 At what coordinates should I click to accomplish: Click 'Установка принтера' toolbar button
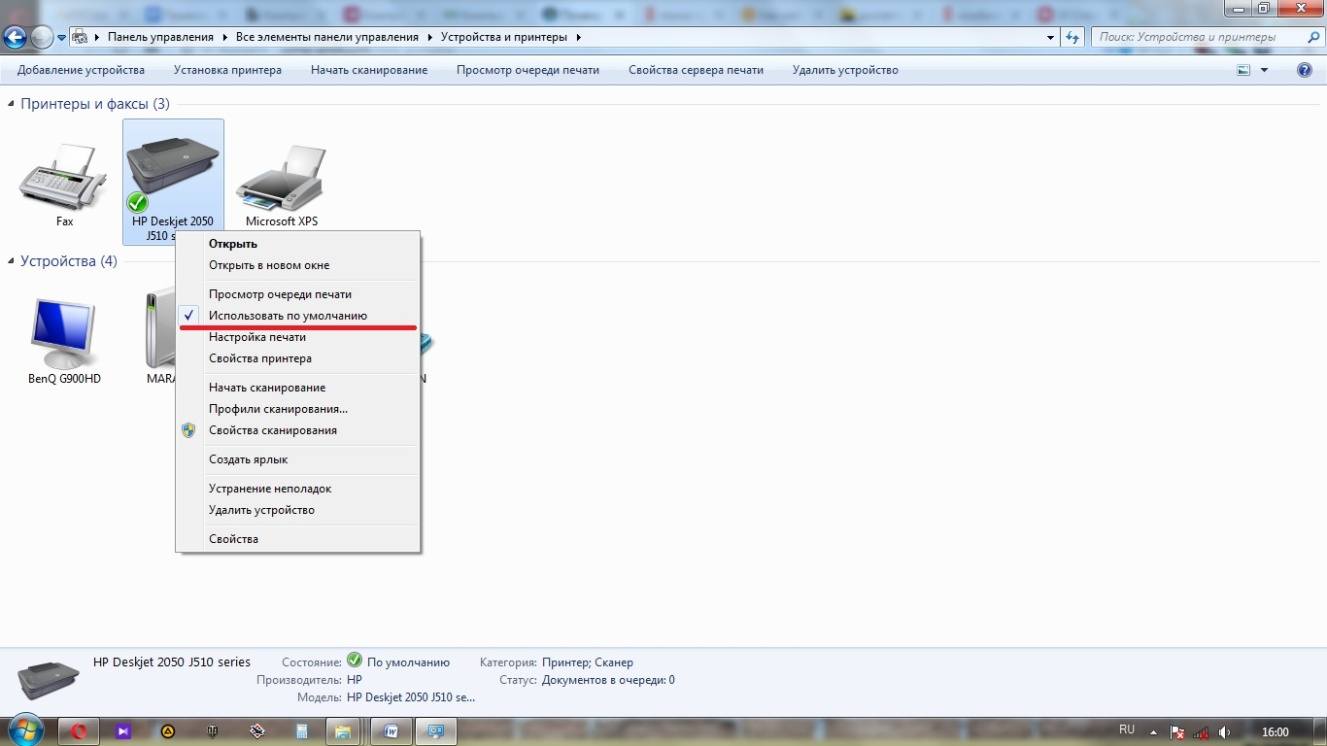tap(227, 70)
